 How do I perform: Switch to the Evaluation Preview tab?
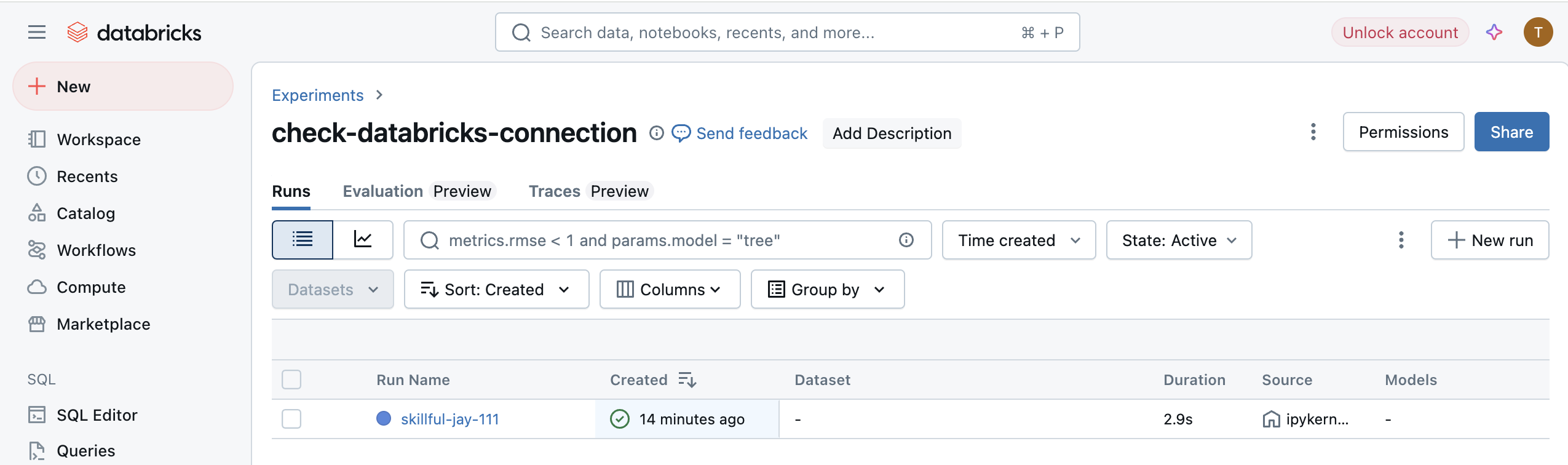pos(418,191)
